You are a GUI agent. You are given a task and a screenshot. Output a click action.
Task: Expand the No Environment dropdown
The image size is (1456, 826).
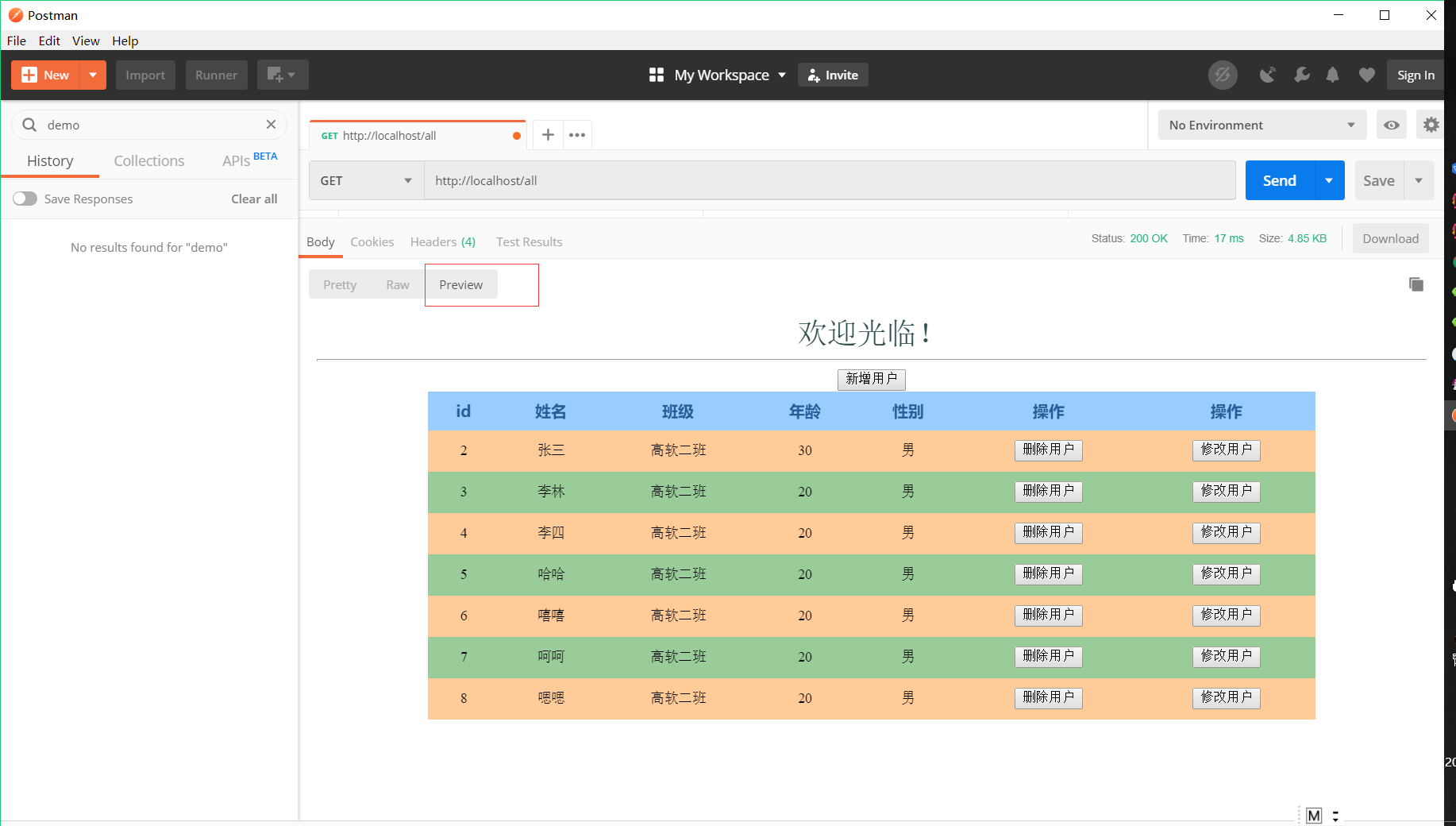[1261, 125]
